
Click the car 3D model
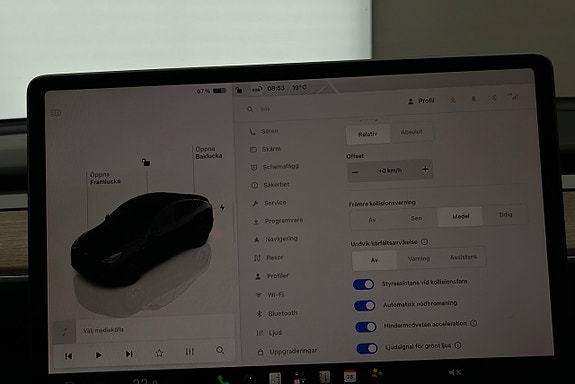pyautogui.click(x=142, y=238)
